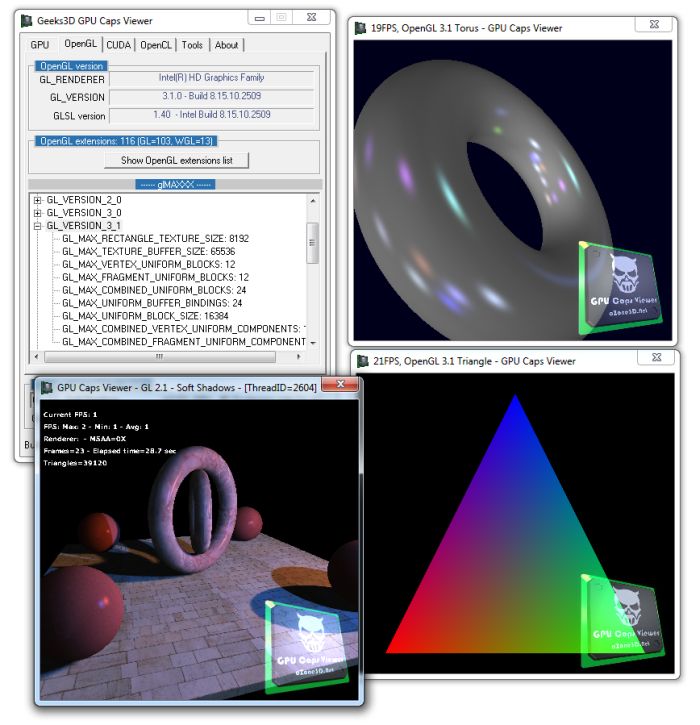Click the 19FPS OpenGL 3.1 Torus title text

point(467,28)
